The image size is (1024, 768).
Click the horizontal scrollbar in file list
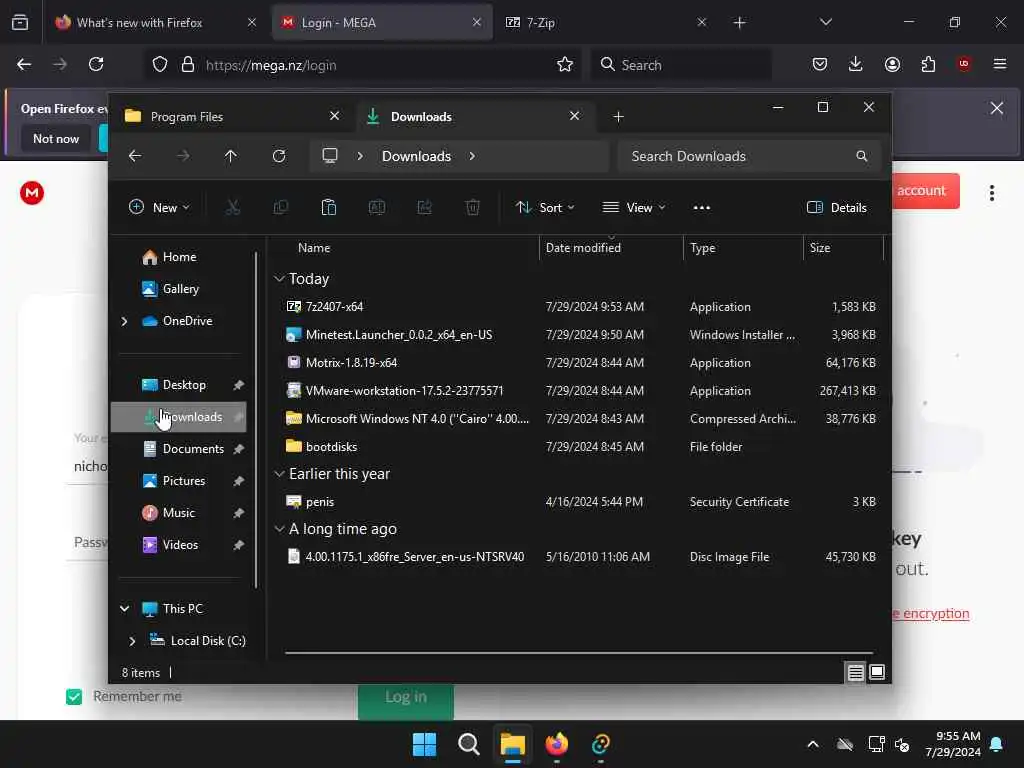point(579,652)
